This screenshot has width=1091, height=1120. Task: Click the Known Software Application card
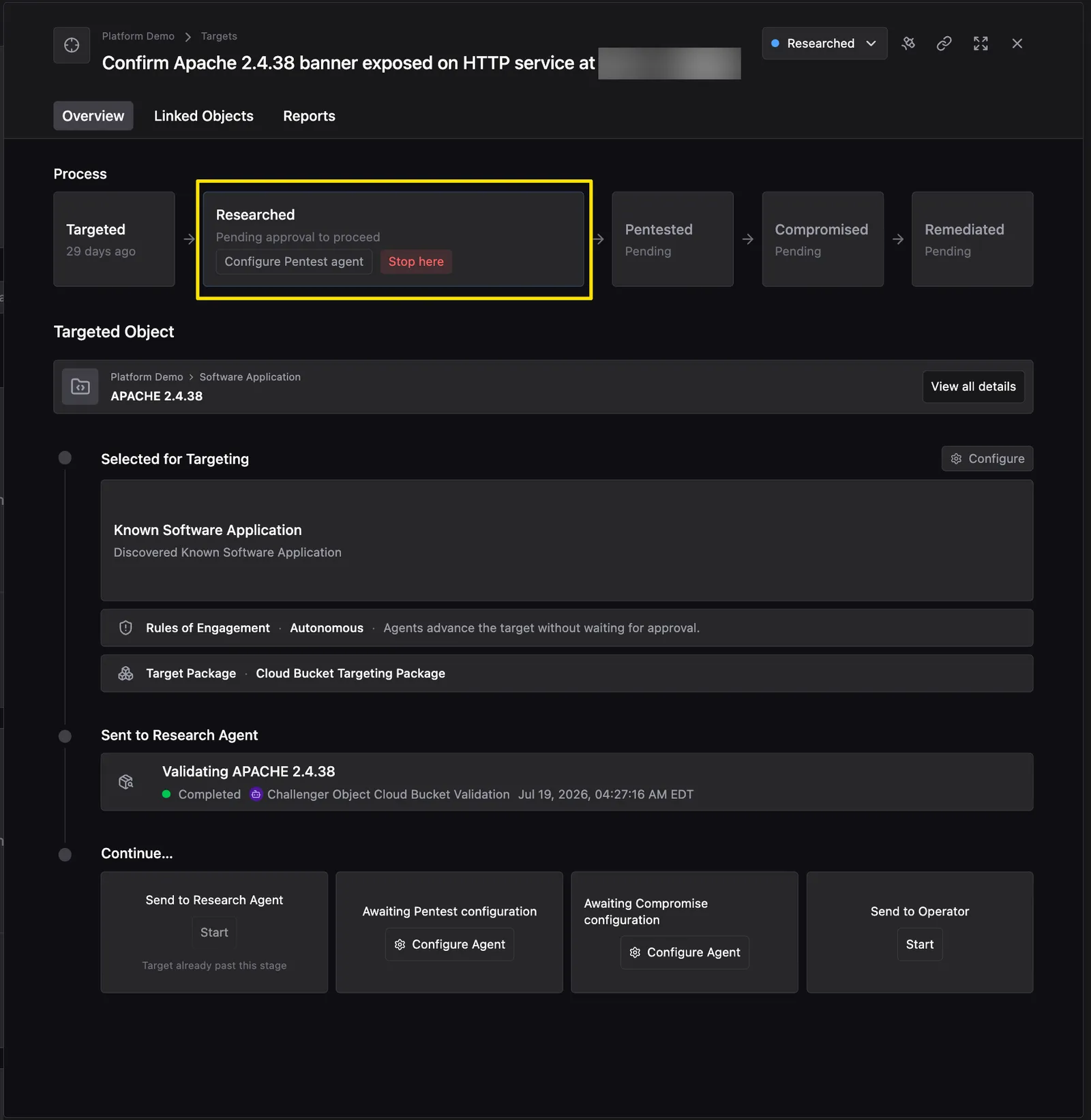pyautogui.click(x=567, y=541)
